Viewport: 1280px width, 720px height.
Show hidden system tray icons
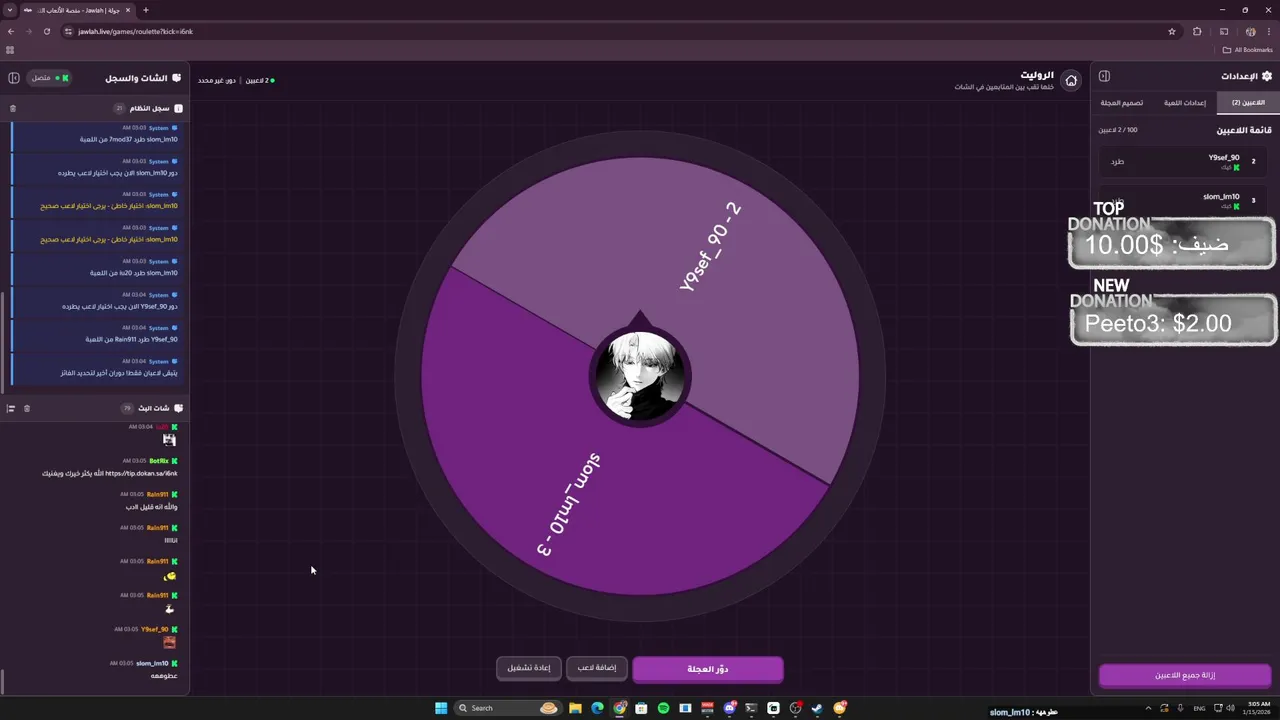pyautogui.click(x=1150, y=708)
